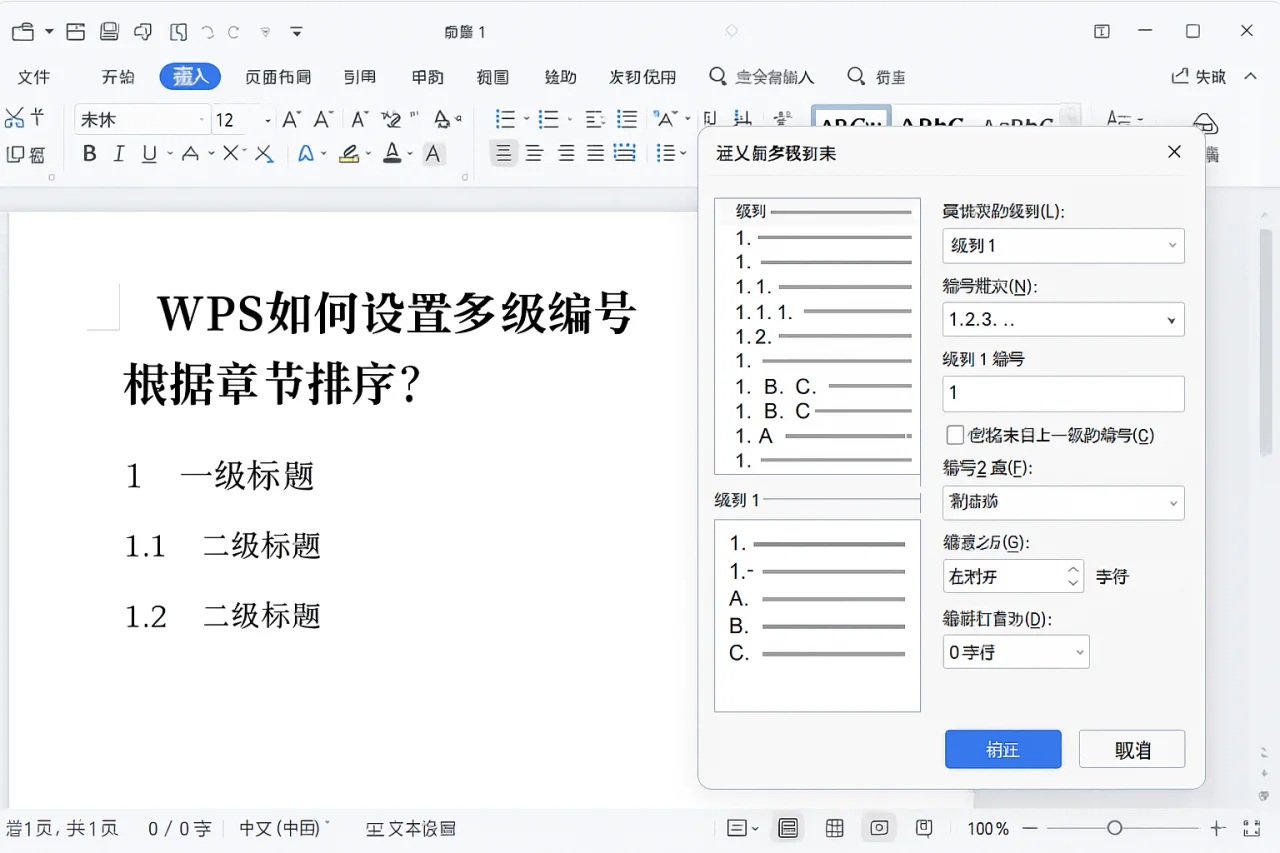Toggle underline formatting
Viewport: 1280px width, 853px height.
[x=148, y=153]
